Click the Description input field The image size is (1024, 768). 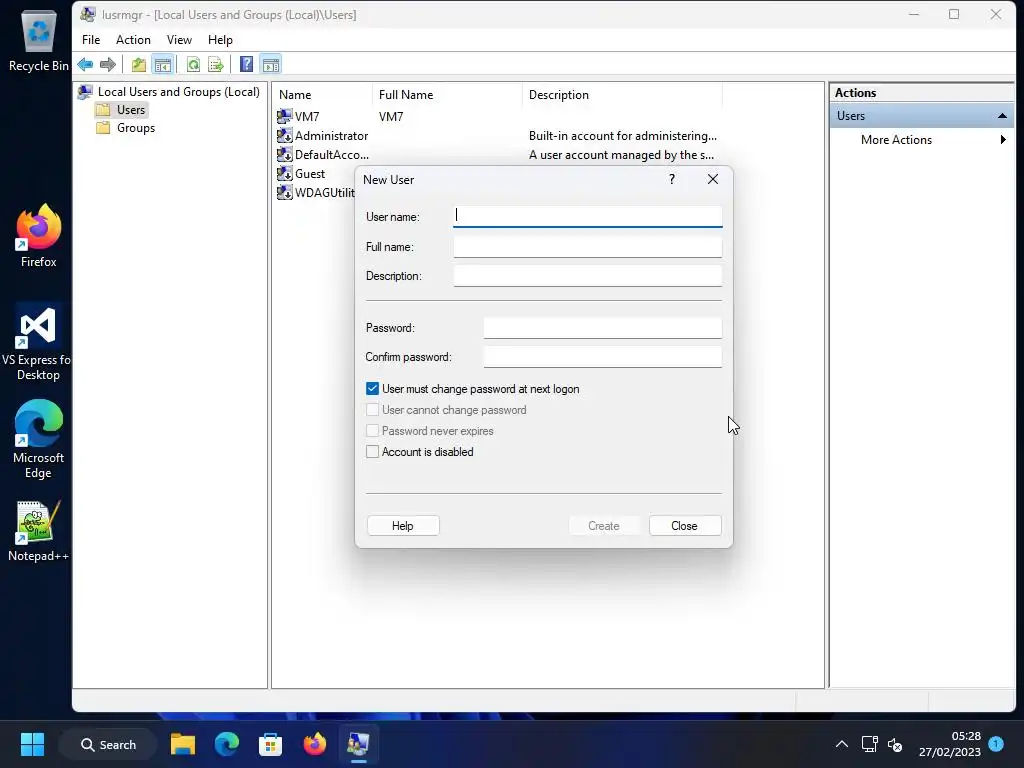tap(588, 276)
